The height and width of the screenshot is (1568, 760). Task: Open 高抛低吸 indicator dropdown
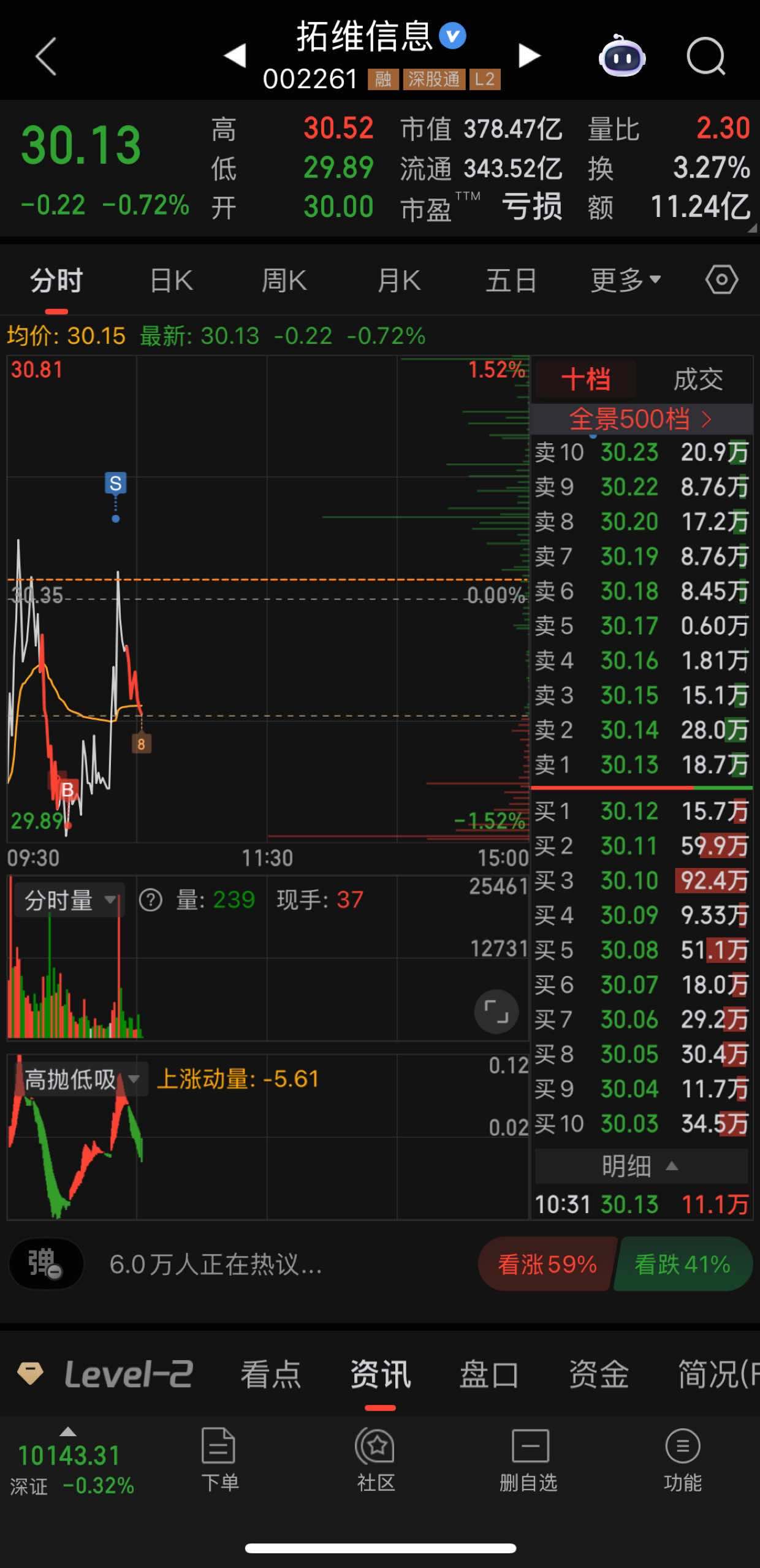point(81,1079)
